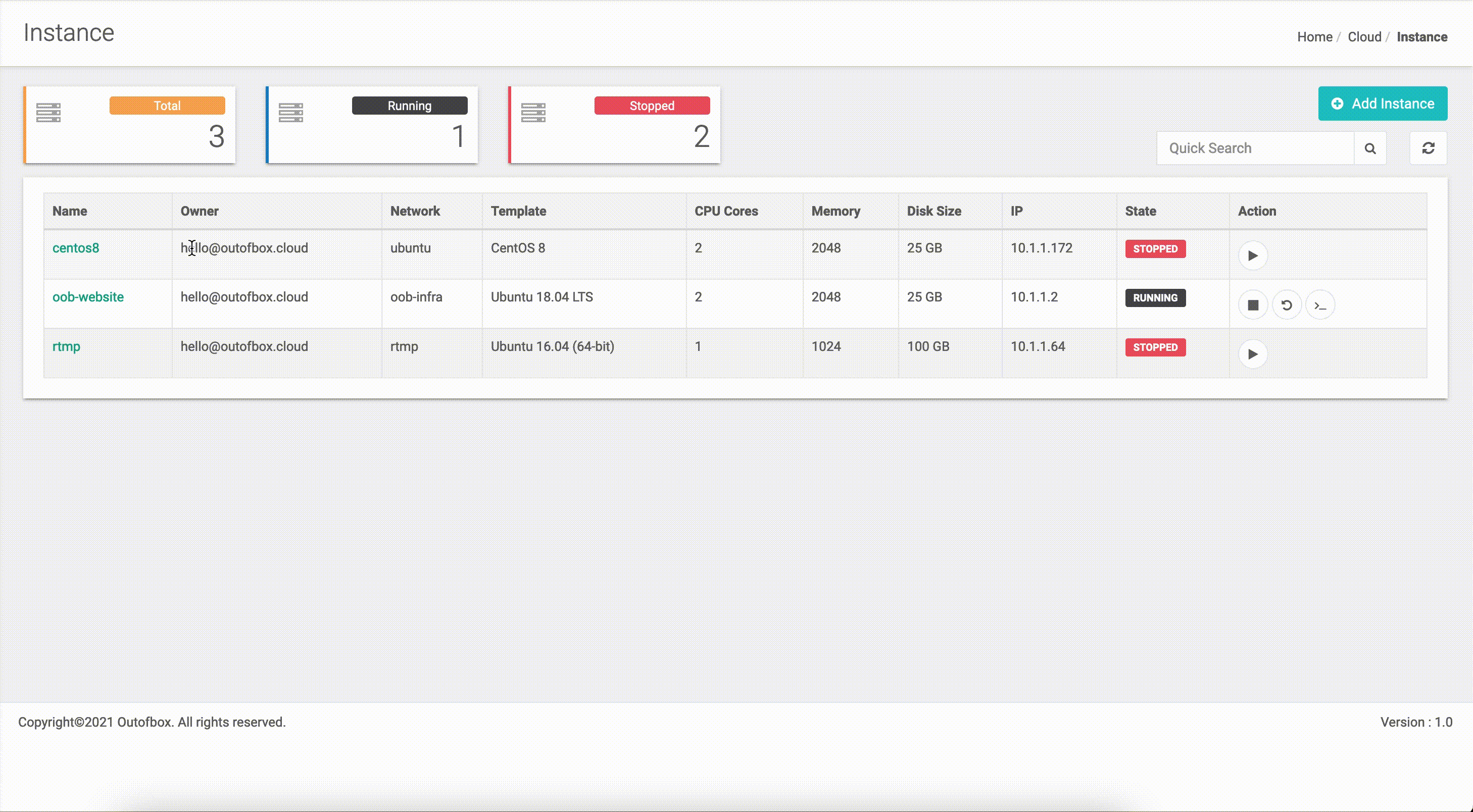Refresh the instance list
The width and height of the screenshot is (1473, 812).
tap(1428, 148)
